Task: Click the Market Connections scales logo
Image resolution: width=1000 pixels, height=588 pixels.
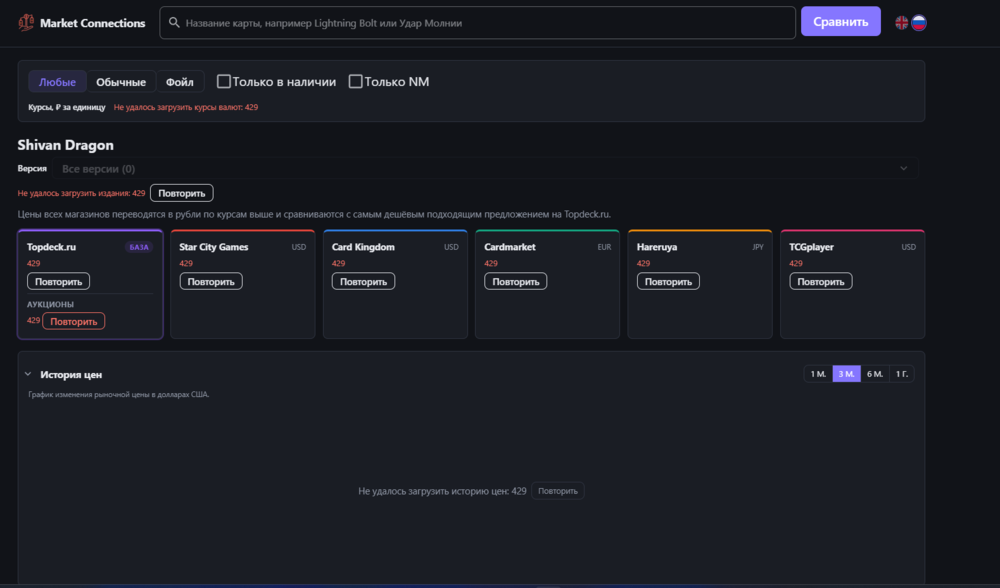Action: coord(26,23)
